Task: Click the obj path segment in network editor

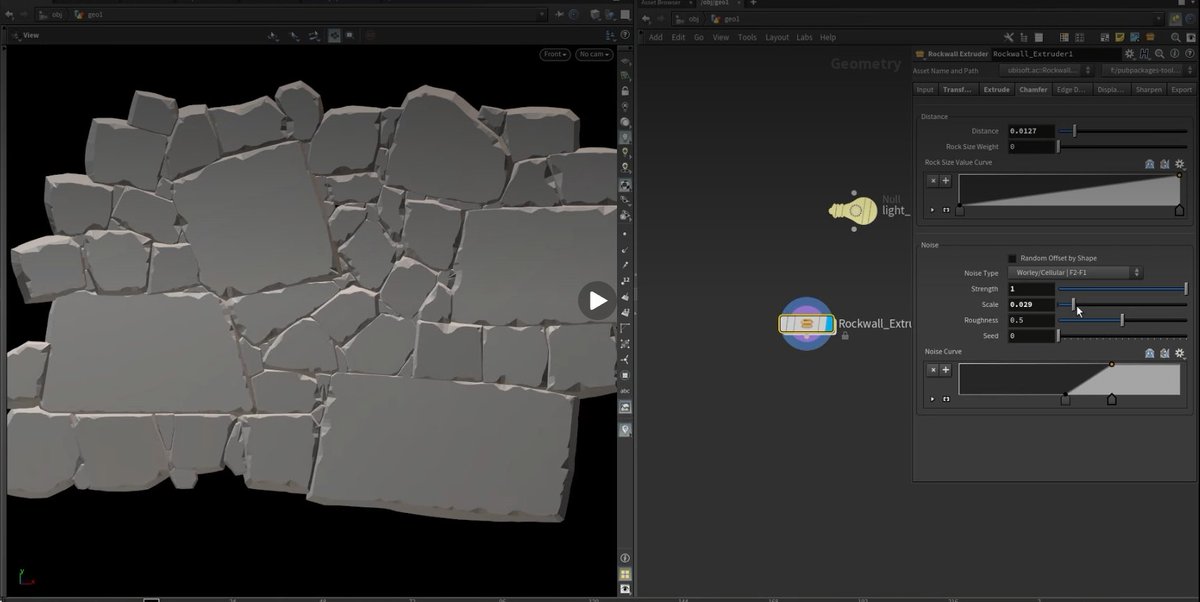Action: tap(692, 18)
